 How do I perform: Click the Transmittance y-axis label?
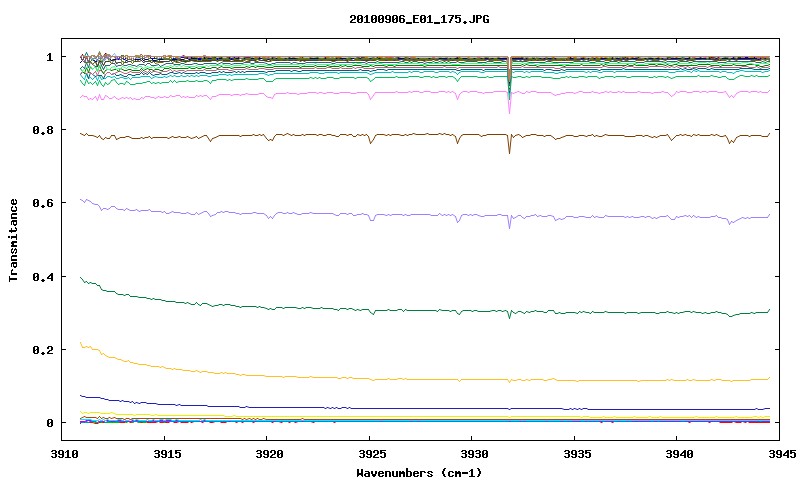(13, 240)
